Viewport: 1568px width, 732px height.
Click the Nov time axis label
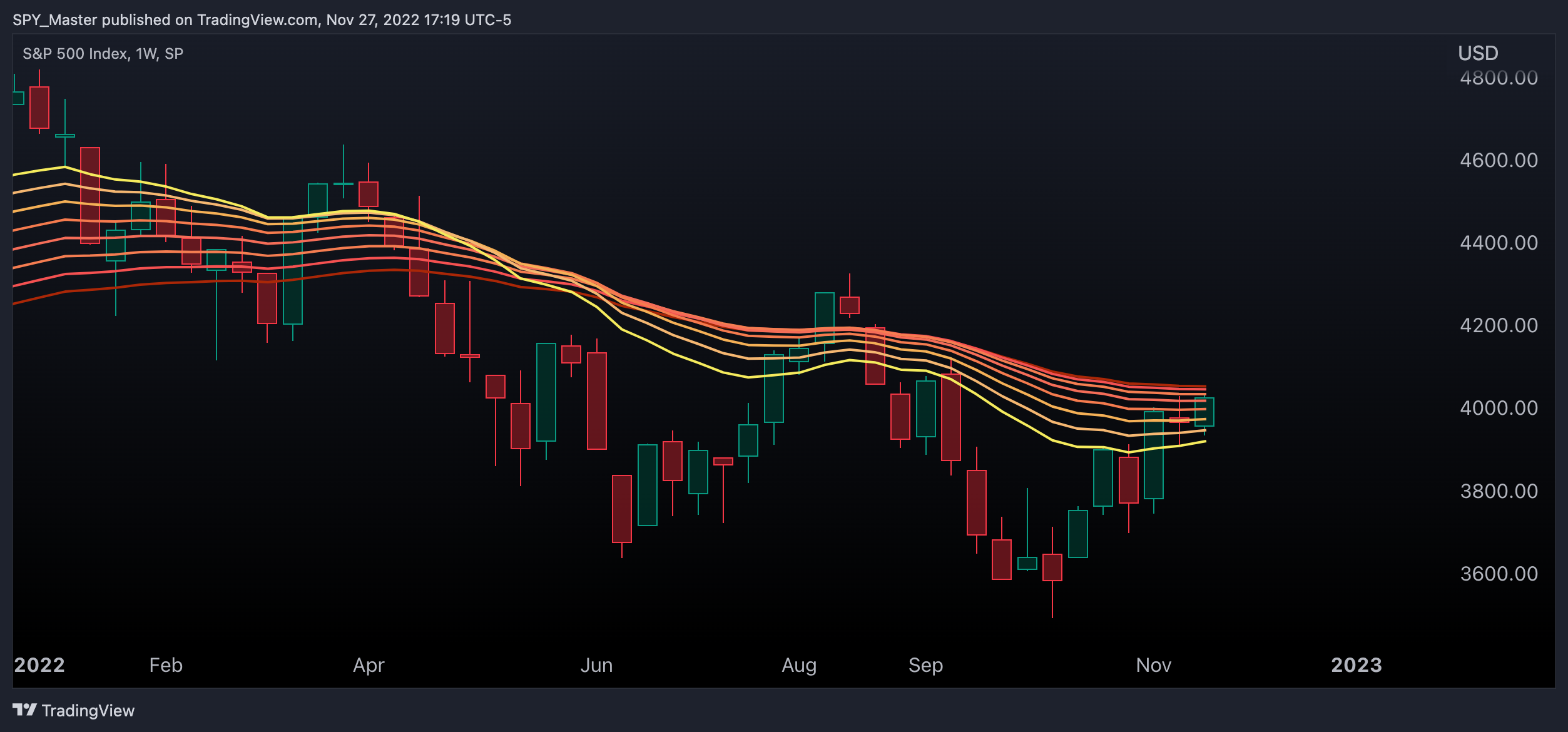pyautogui.click(x=1153, y=665)
